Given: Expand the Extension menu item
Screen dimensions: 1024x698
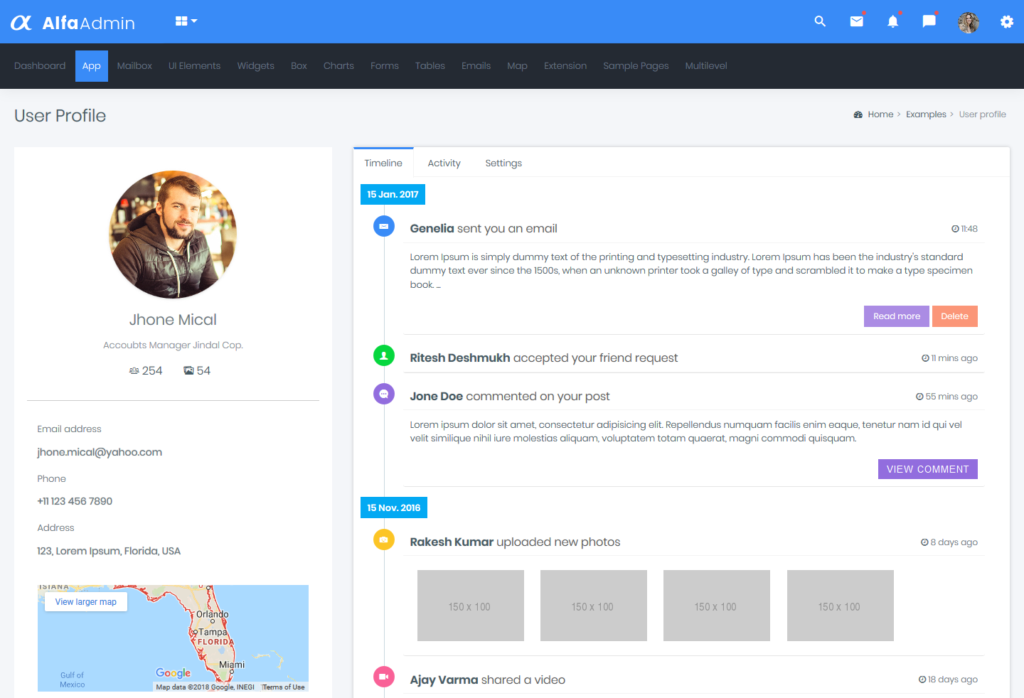Looking at the screenshot, I should (566, 66).
